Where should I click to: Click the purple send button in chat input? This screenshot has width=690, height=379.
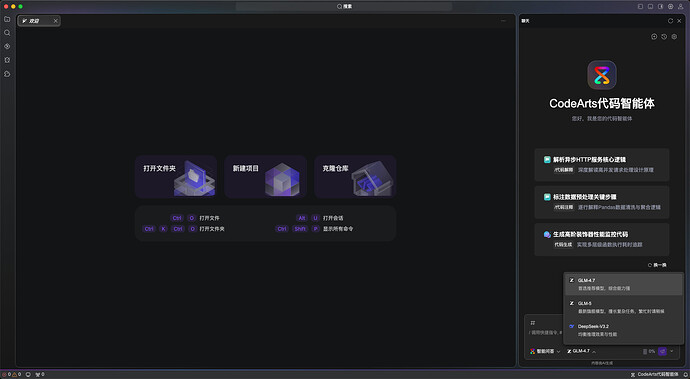(662, 351)
